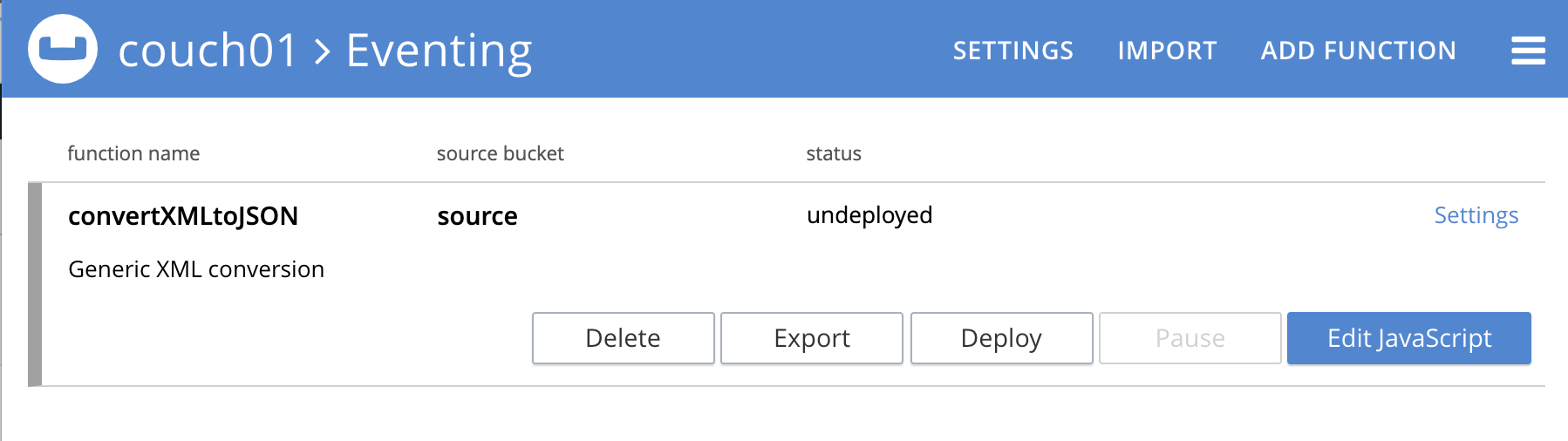Export the convertXMLtoJSON function

[x=811, y=338]
